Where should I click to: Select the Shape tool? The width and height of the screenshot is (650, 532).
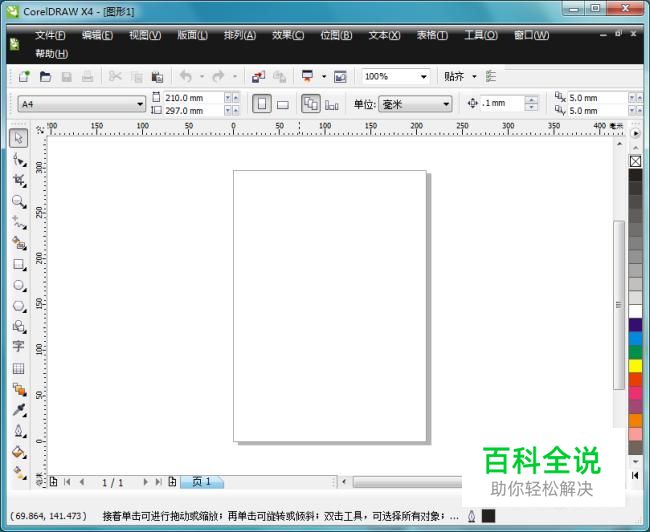point(19,159)
